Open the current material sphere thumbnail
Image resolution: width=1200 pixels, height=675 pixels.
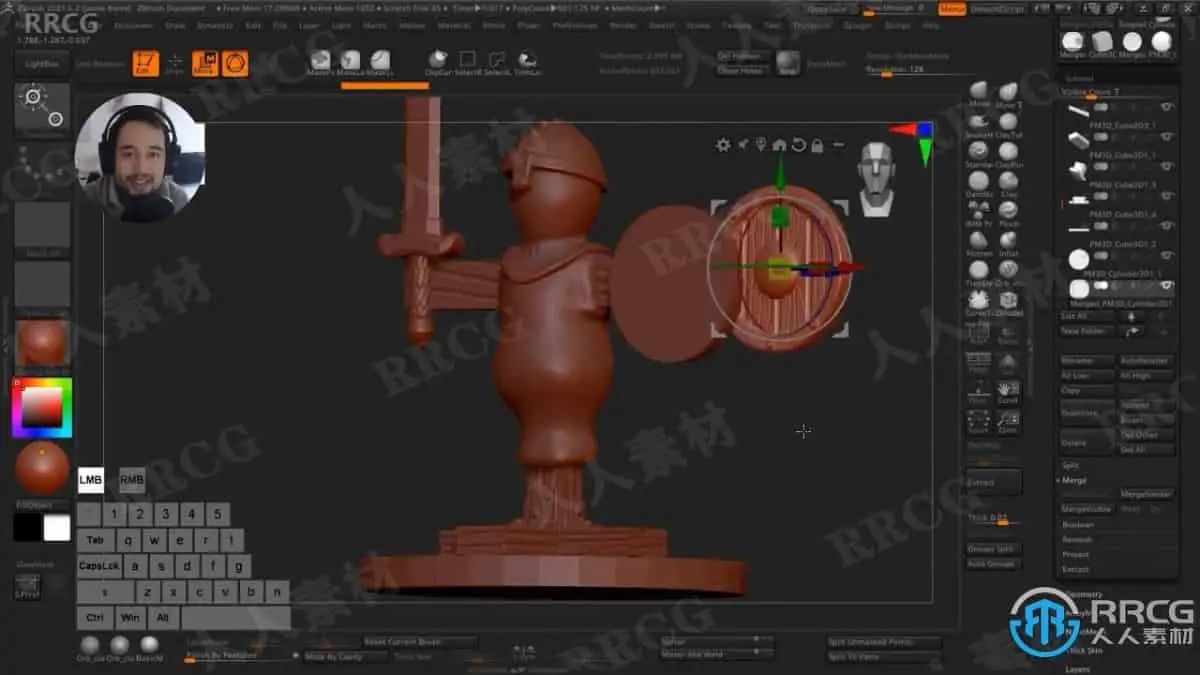tap(42, 343)
